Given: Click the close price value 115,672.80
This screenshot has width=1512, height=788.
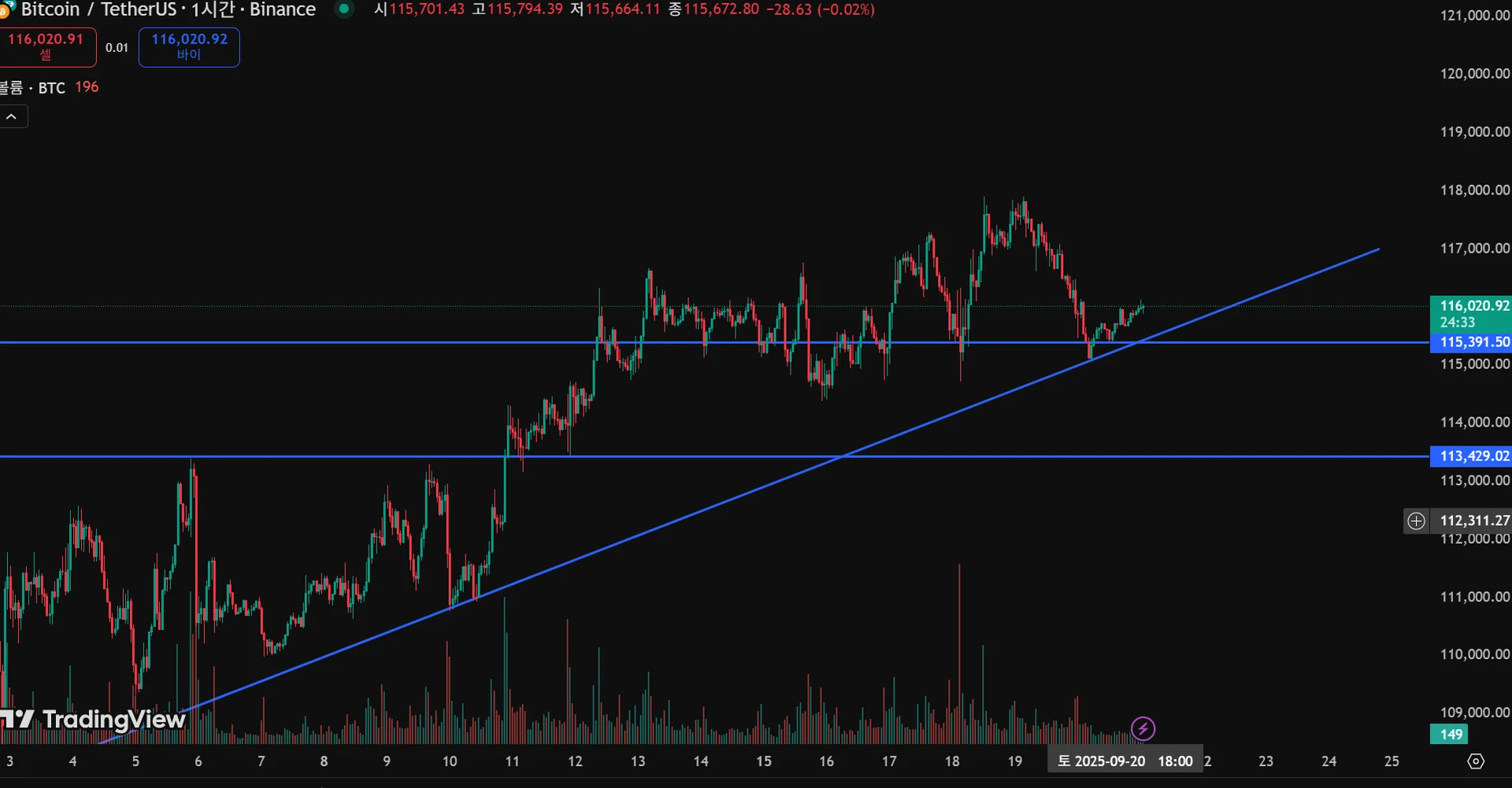Looking at the screenshot, I should click(x=721, y=9).
